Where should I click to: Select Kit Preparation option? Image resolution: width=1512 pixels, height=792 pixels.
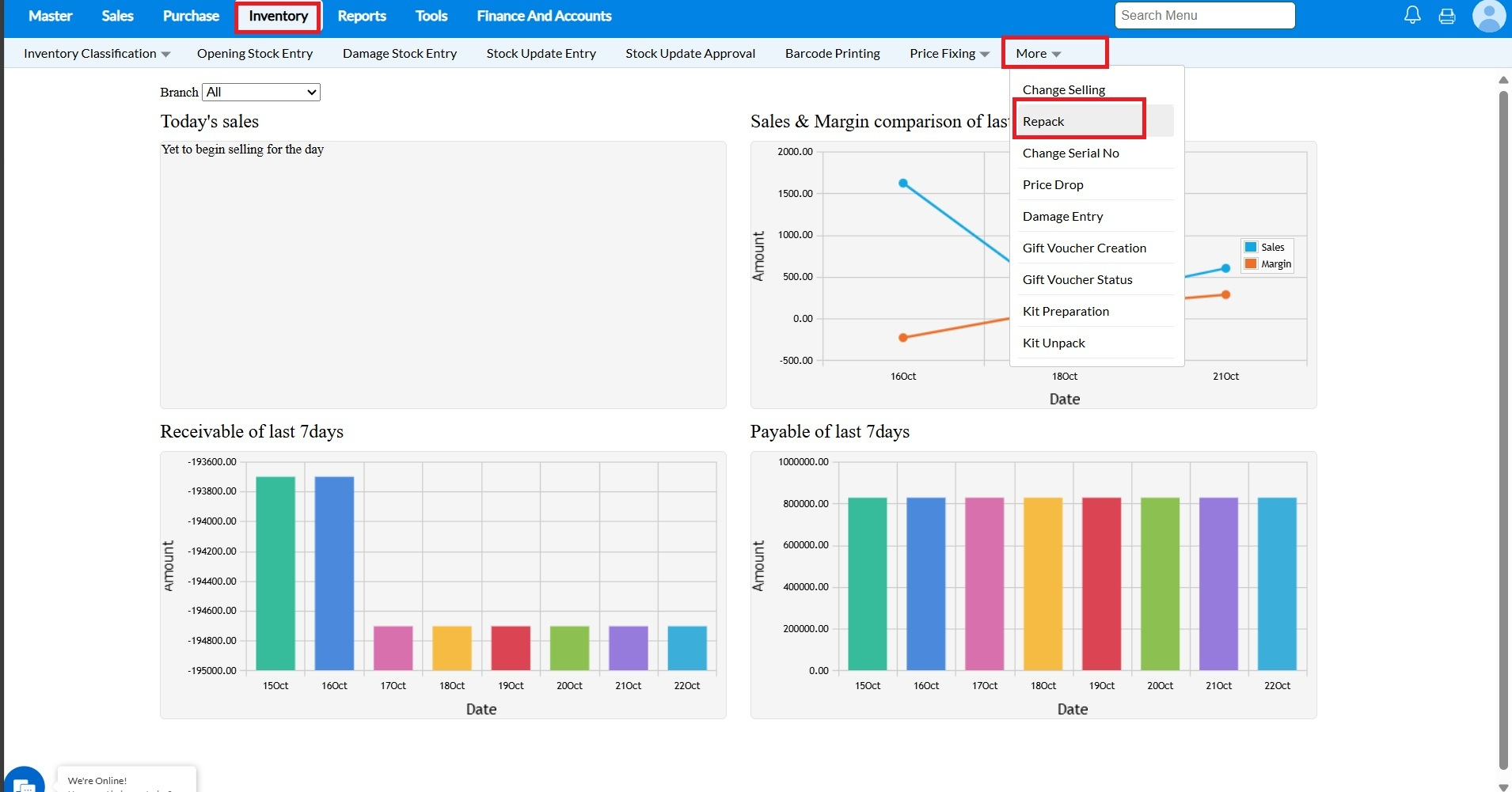pos(1066,312)
